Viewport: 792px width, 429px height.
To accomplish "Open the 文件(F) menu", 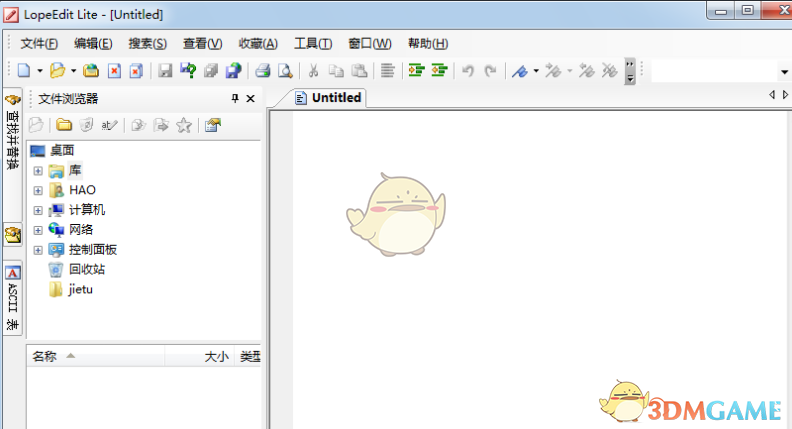I will (39, 44).
